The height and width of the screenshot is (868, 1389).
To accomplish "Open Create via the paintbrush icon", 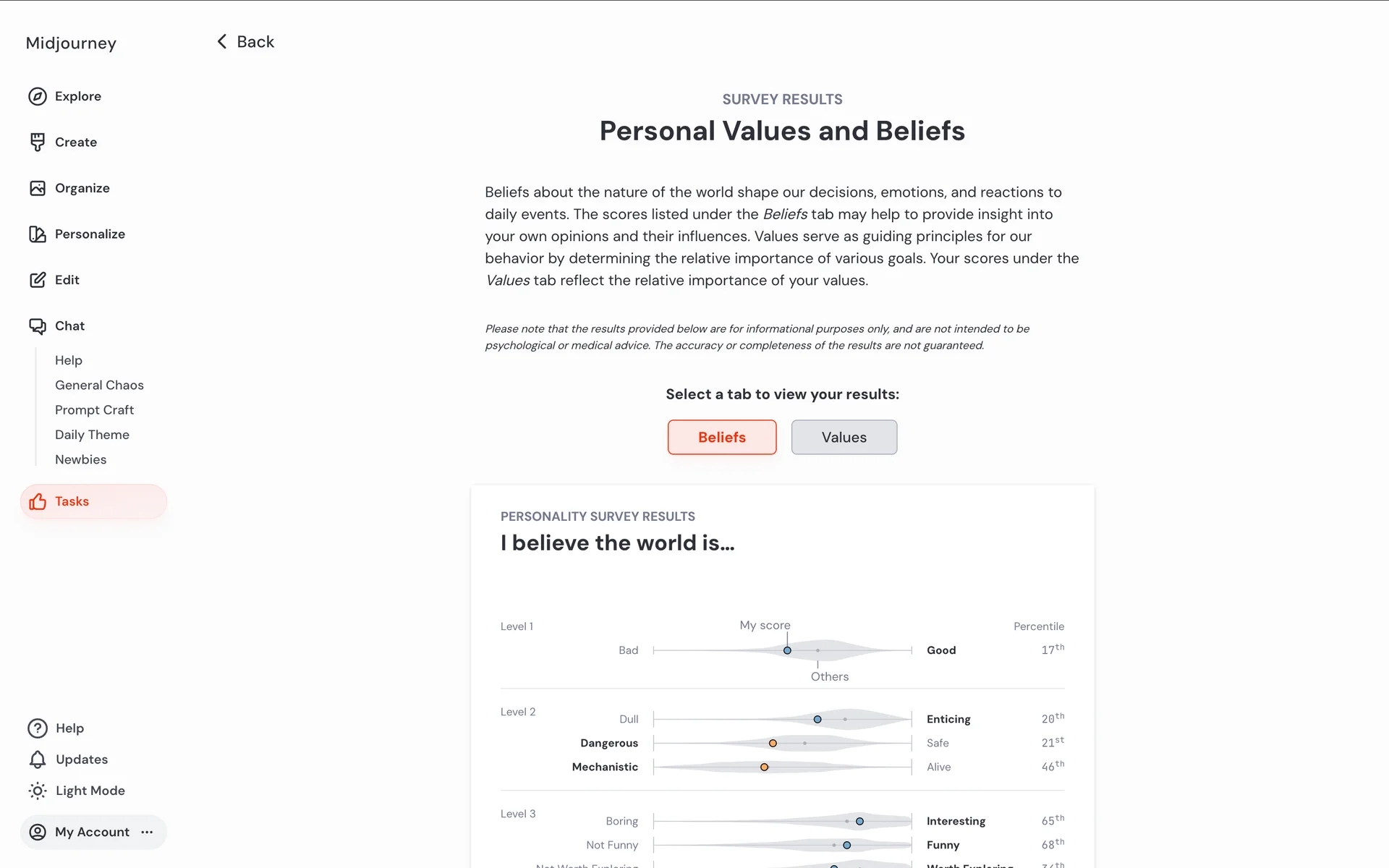I will pos(38,142).
